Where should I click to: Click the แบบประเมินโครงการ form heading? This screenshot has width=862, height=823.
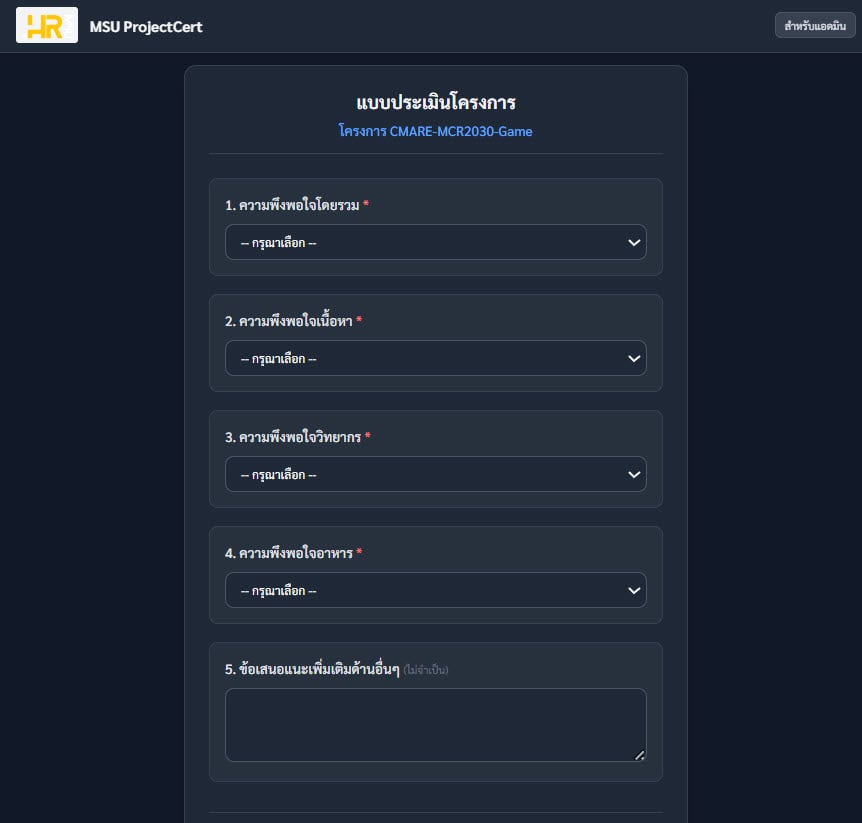436,103
